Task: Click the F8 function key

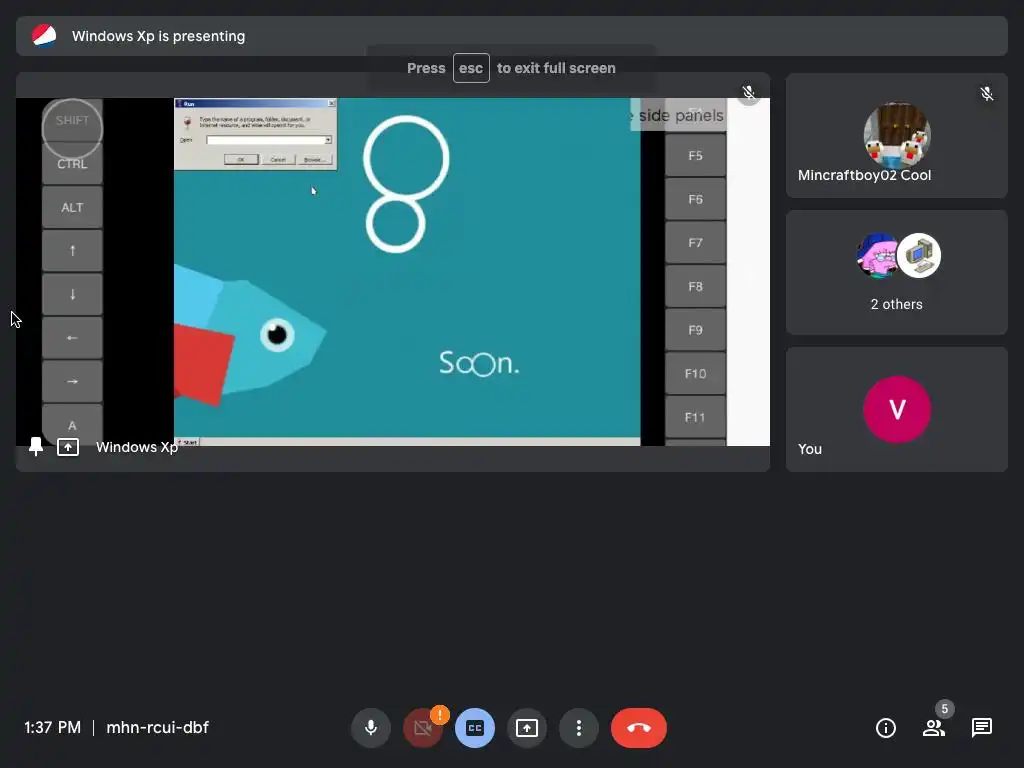Action: [x=696, y=286]
